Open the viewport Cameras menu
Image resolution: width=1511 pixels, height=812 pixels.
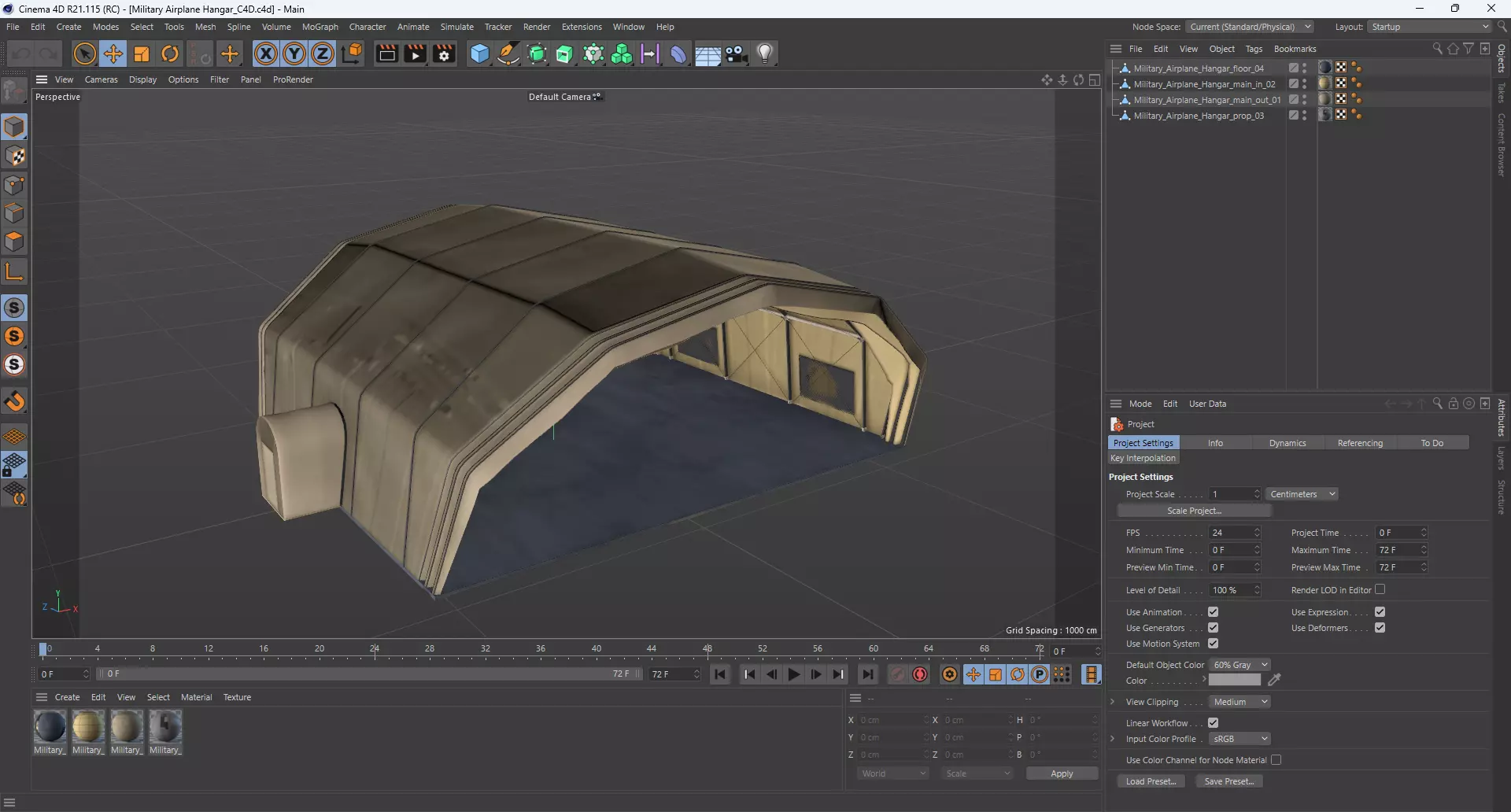(101, 79)
